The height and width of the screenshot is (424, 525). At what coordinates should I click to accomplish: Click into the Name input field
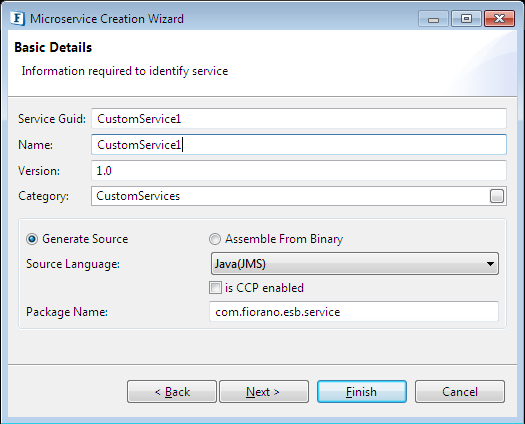[299, 145]
